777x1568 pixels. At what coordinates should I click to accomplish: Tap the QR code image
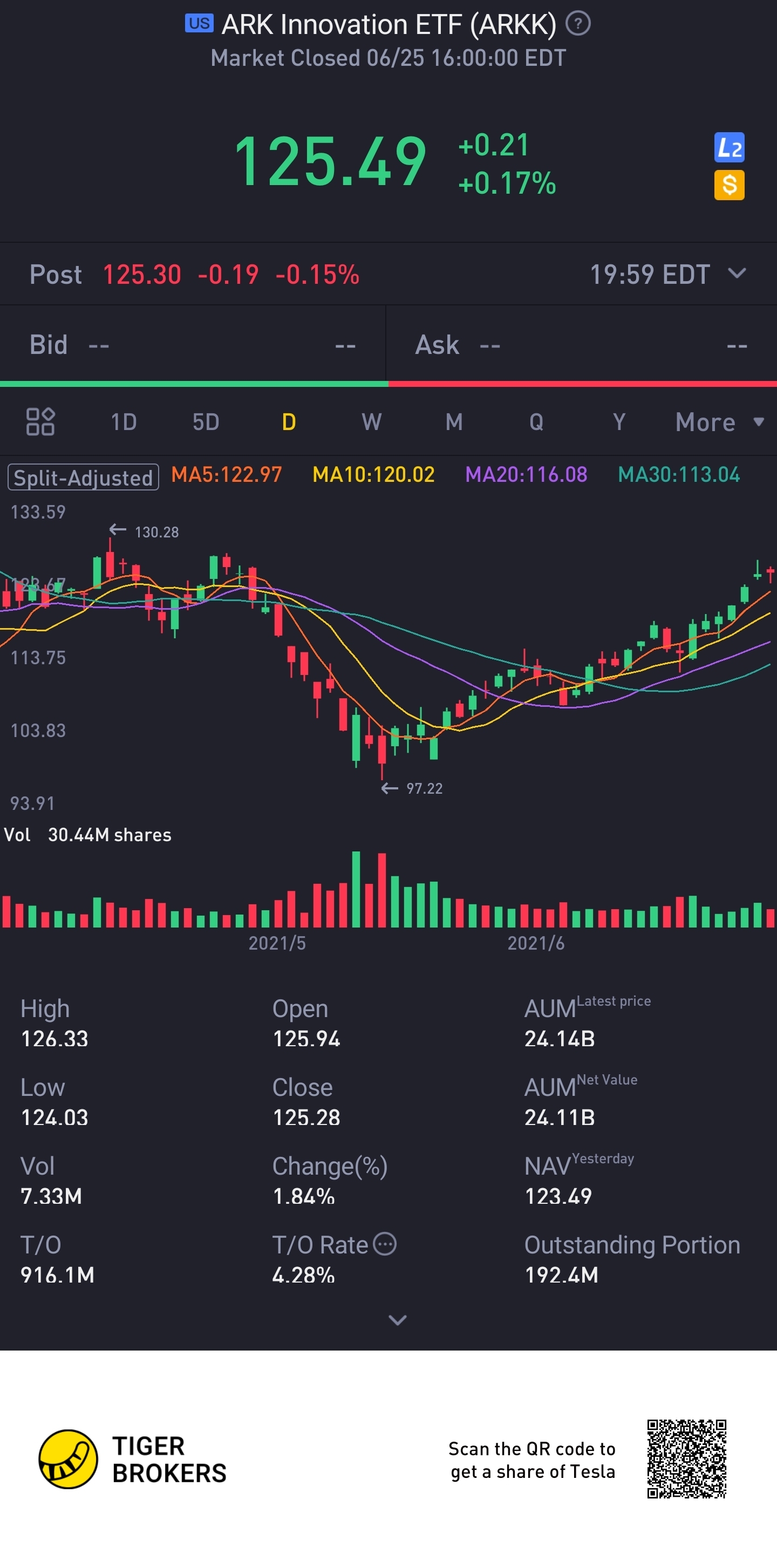686,1459
